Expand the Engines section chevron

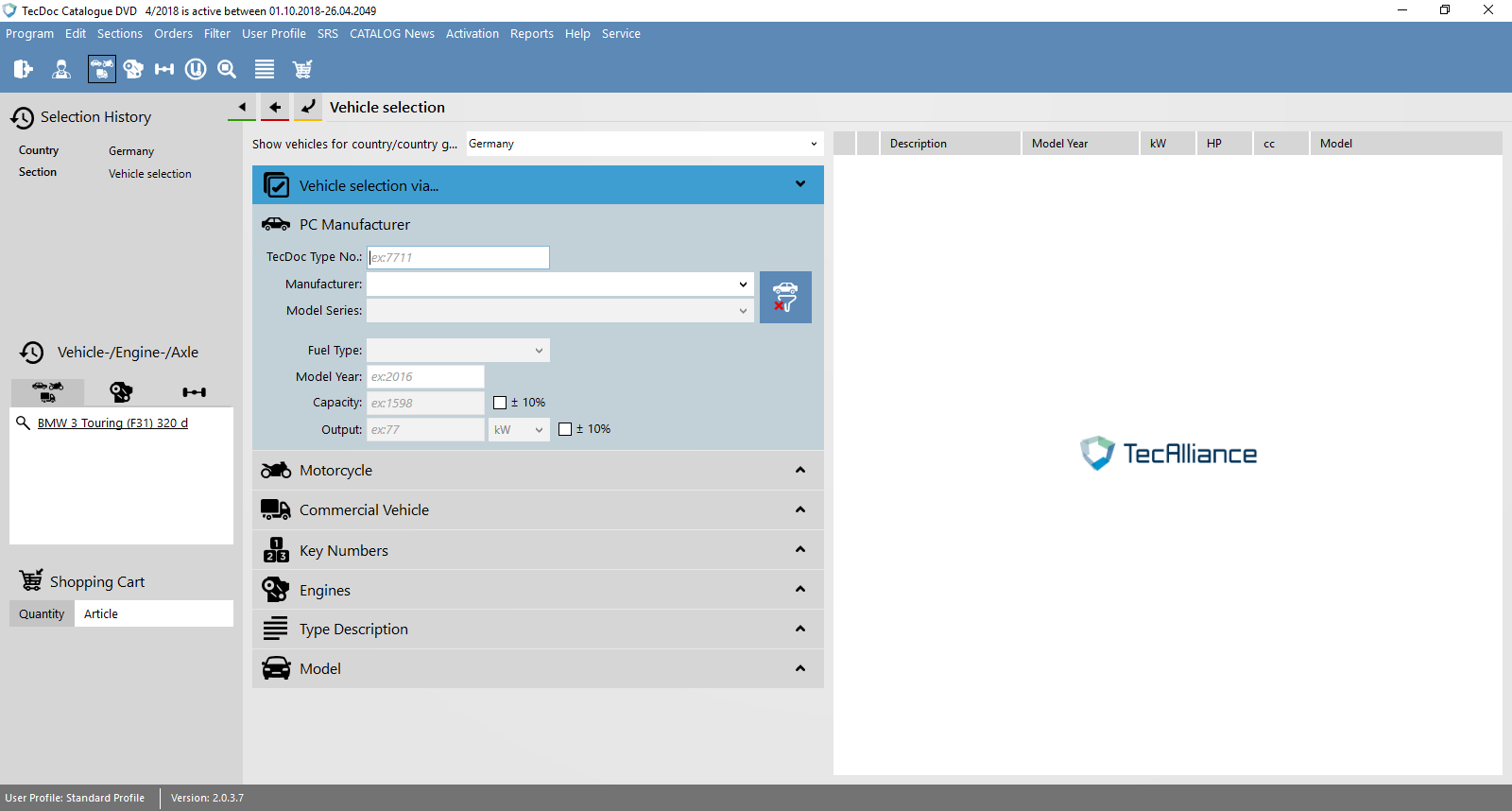pyautogui.click(x=800, y=589)
